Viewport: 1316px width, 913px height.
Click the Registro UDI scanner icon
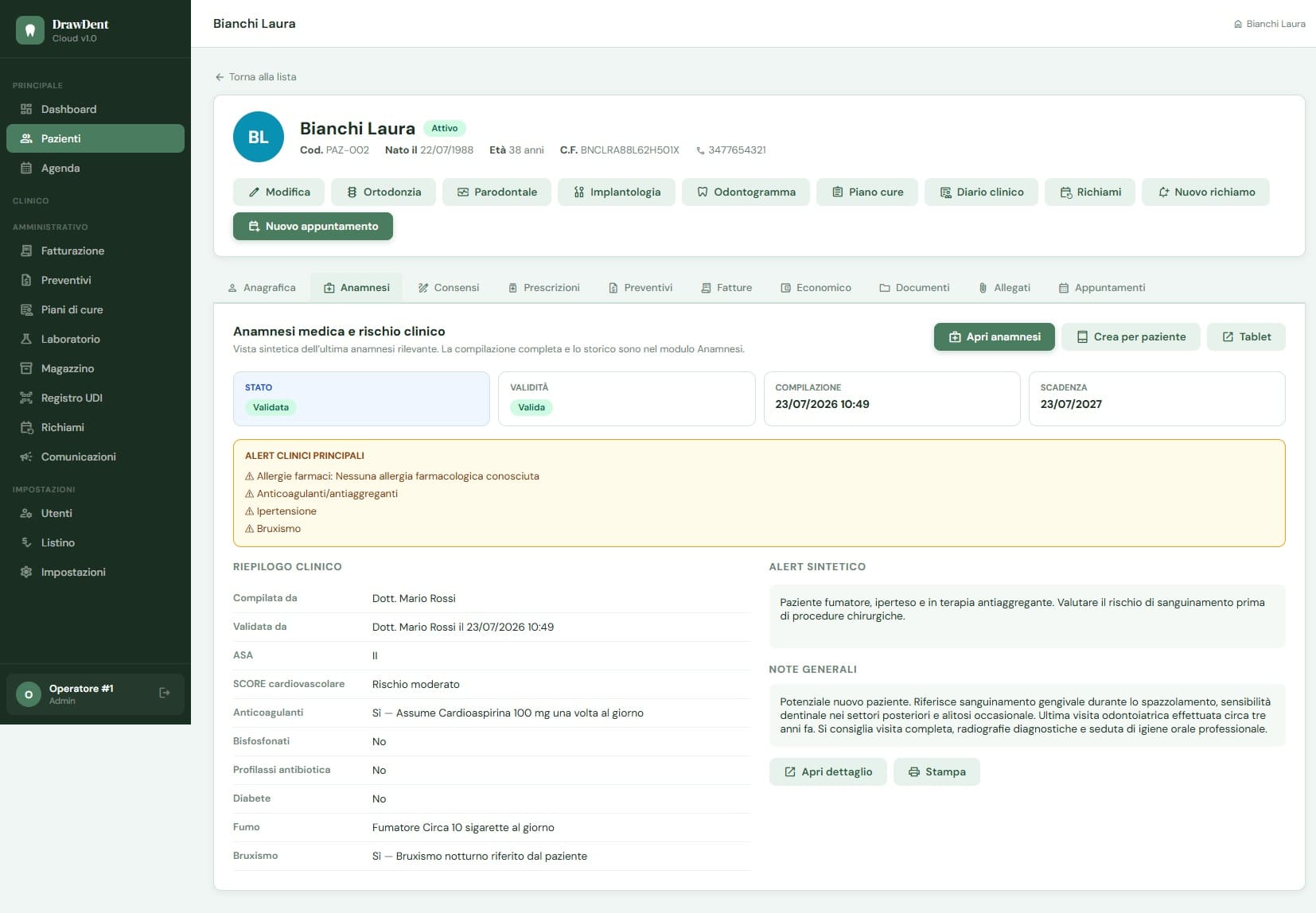(26, 398)
